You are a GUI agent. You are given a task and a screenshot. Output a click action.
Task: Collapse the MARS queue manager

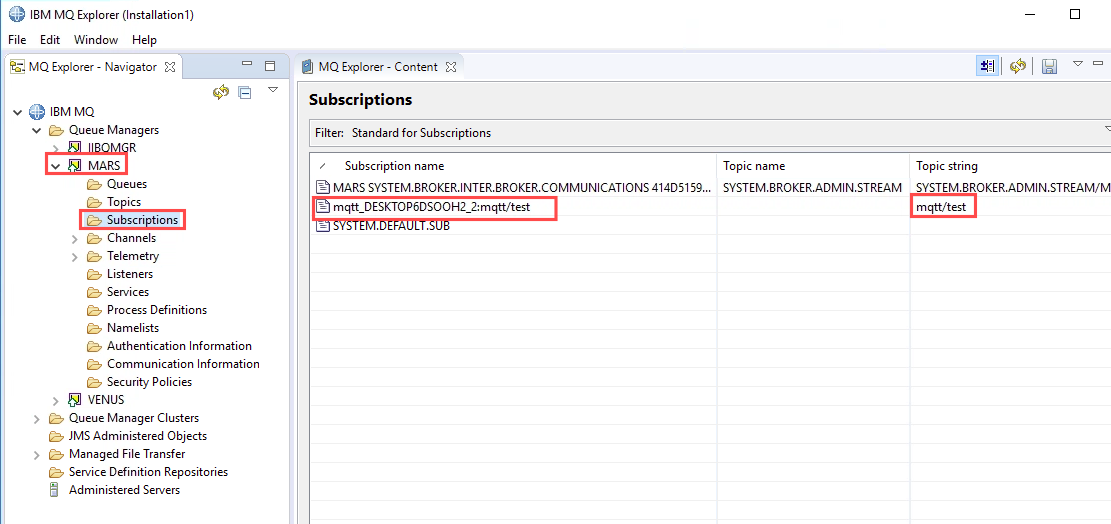pos(55,166)
